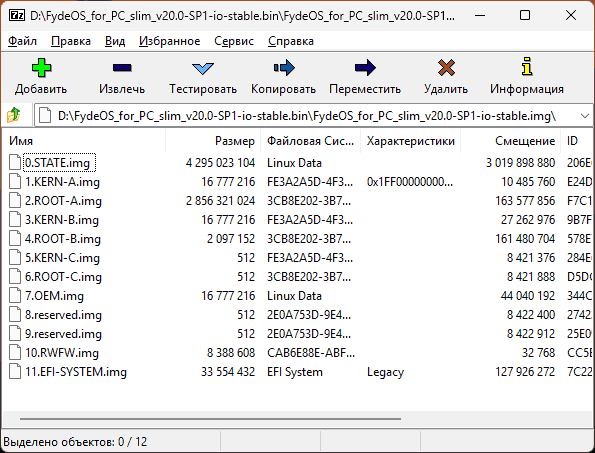The image size is (595, 453).
Task: Select the 6.ROOT-C.img file name
Action: click(63, 276)
